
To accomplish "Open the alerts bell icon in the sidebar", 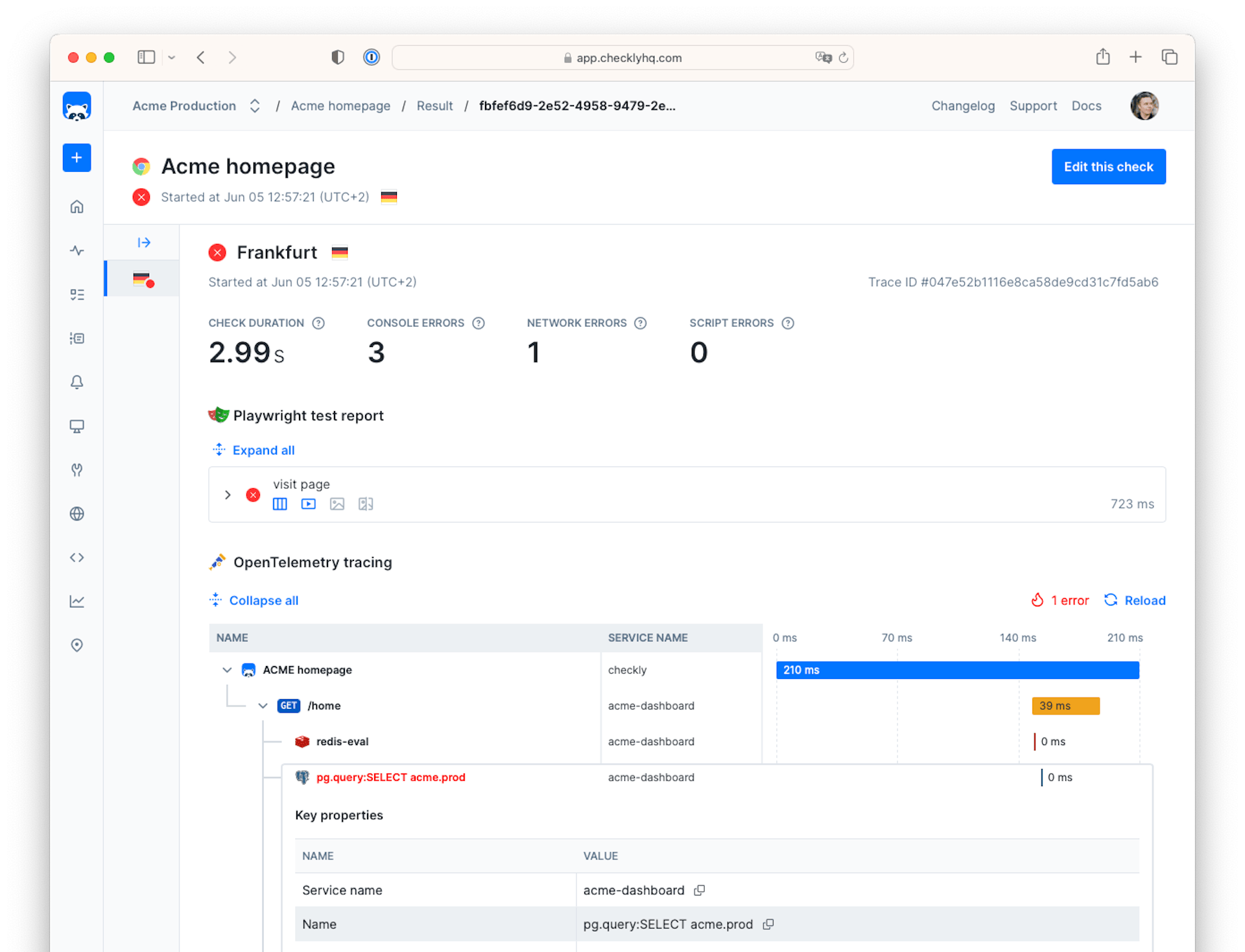I will [77, 382].
